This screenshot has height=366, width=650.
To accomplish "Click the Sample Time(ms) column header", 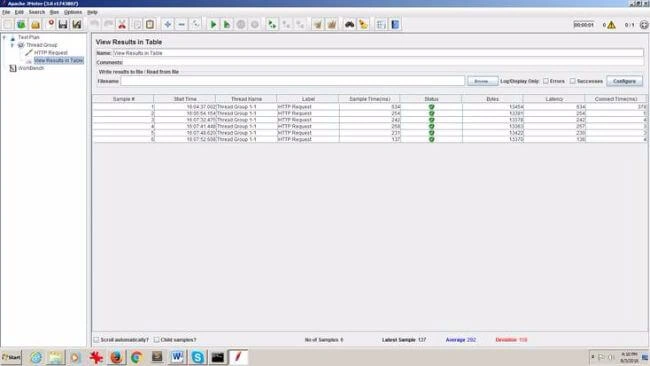I will (370, 99).
